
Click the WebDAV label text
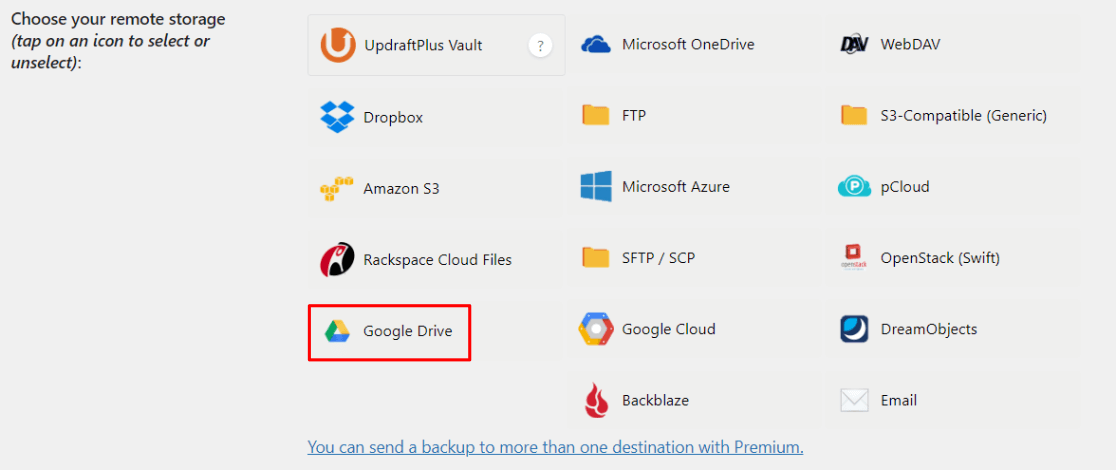click(910, 45)
